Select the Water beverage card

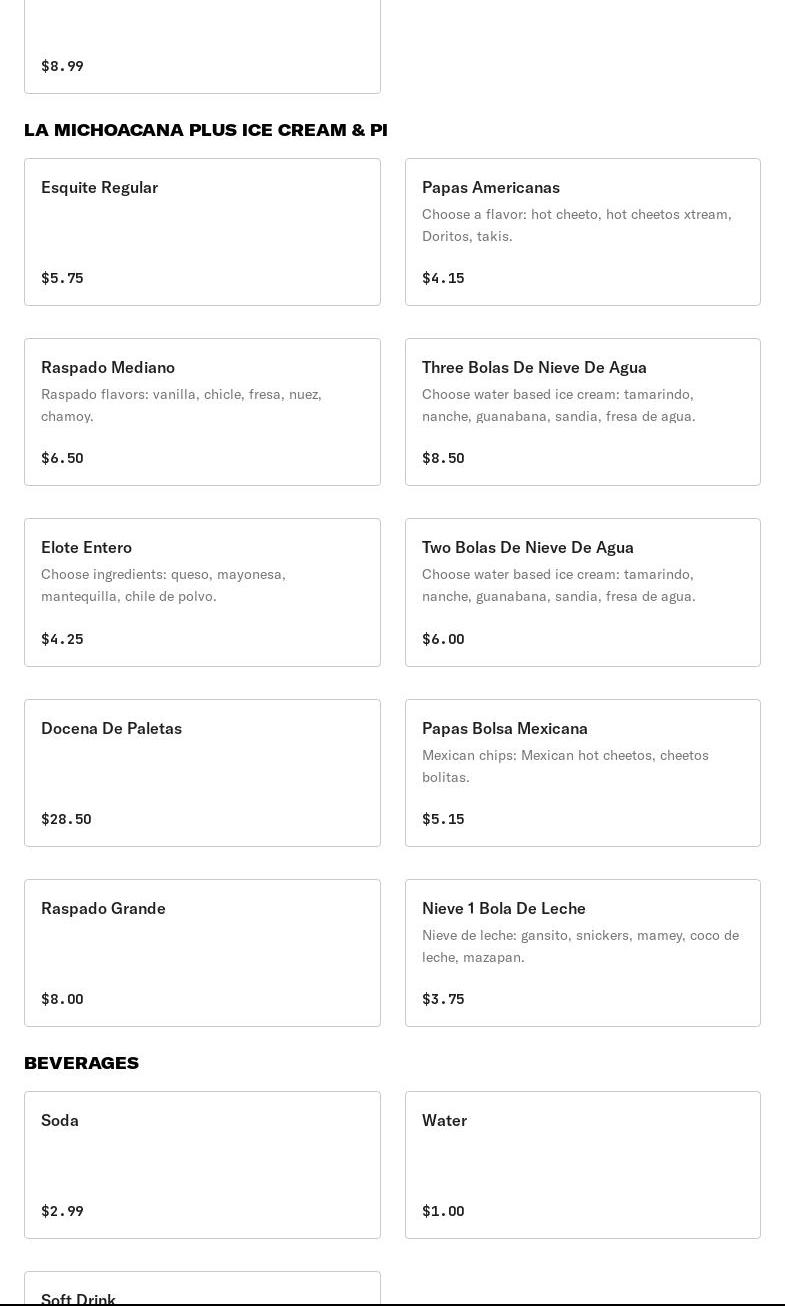tap(582, 1164)
